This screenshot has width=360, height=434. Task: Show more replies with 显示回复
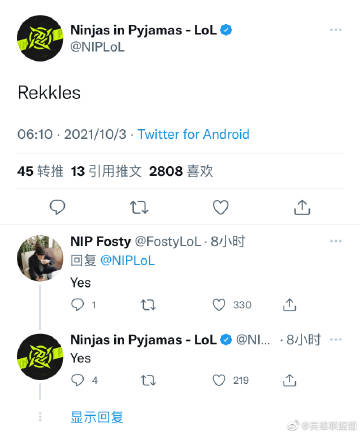coord(97,417)
